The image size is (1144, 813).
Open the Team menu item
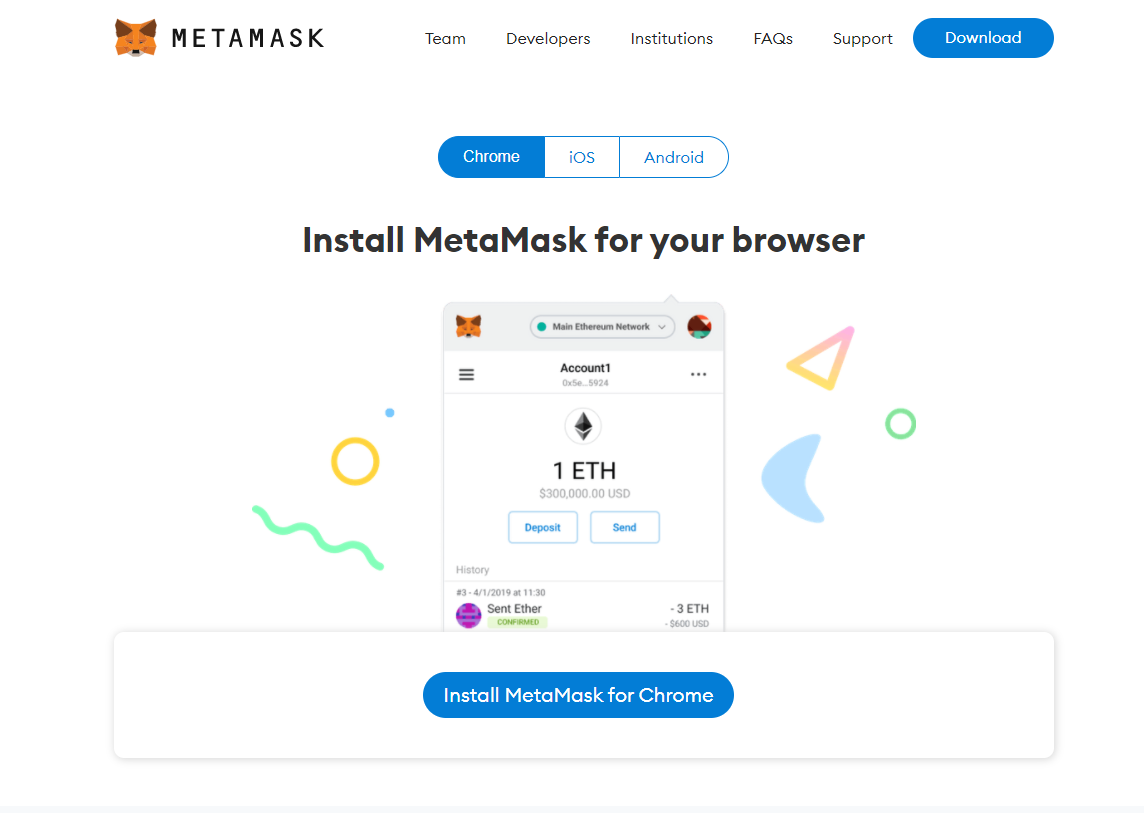[x=445, y=39]
